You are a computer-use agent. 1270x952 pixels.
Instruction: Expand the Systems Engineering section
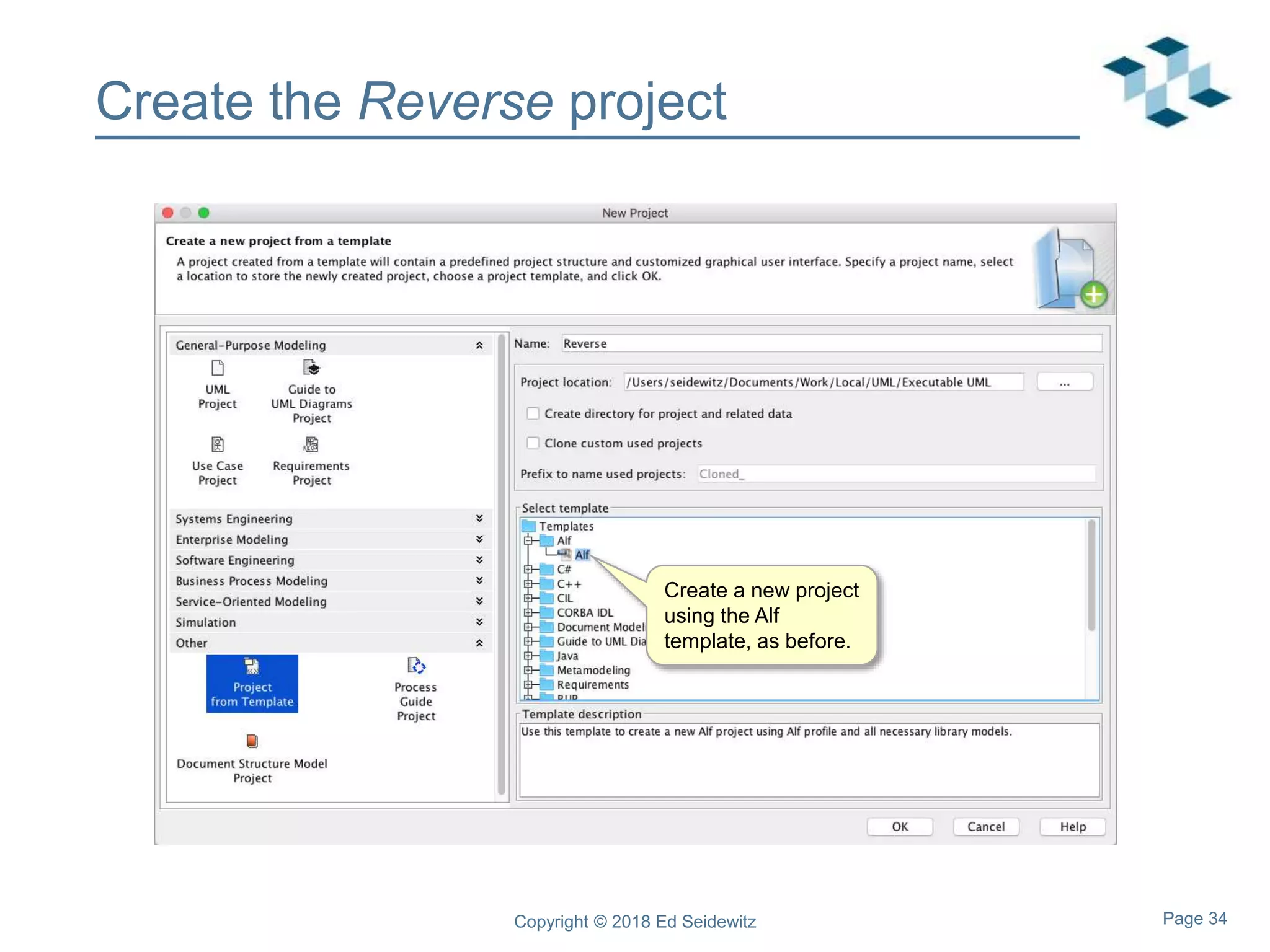tap(479, 518)
